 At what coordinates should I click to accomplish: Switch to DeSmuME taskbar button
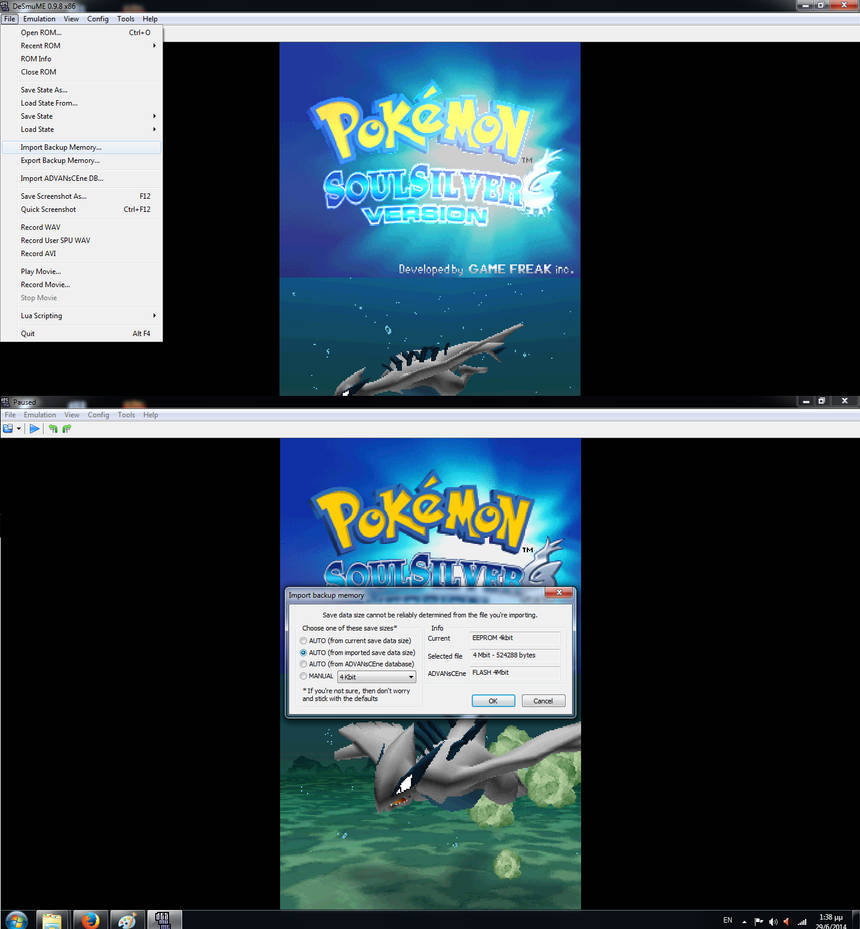[163, 920]
